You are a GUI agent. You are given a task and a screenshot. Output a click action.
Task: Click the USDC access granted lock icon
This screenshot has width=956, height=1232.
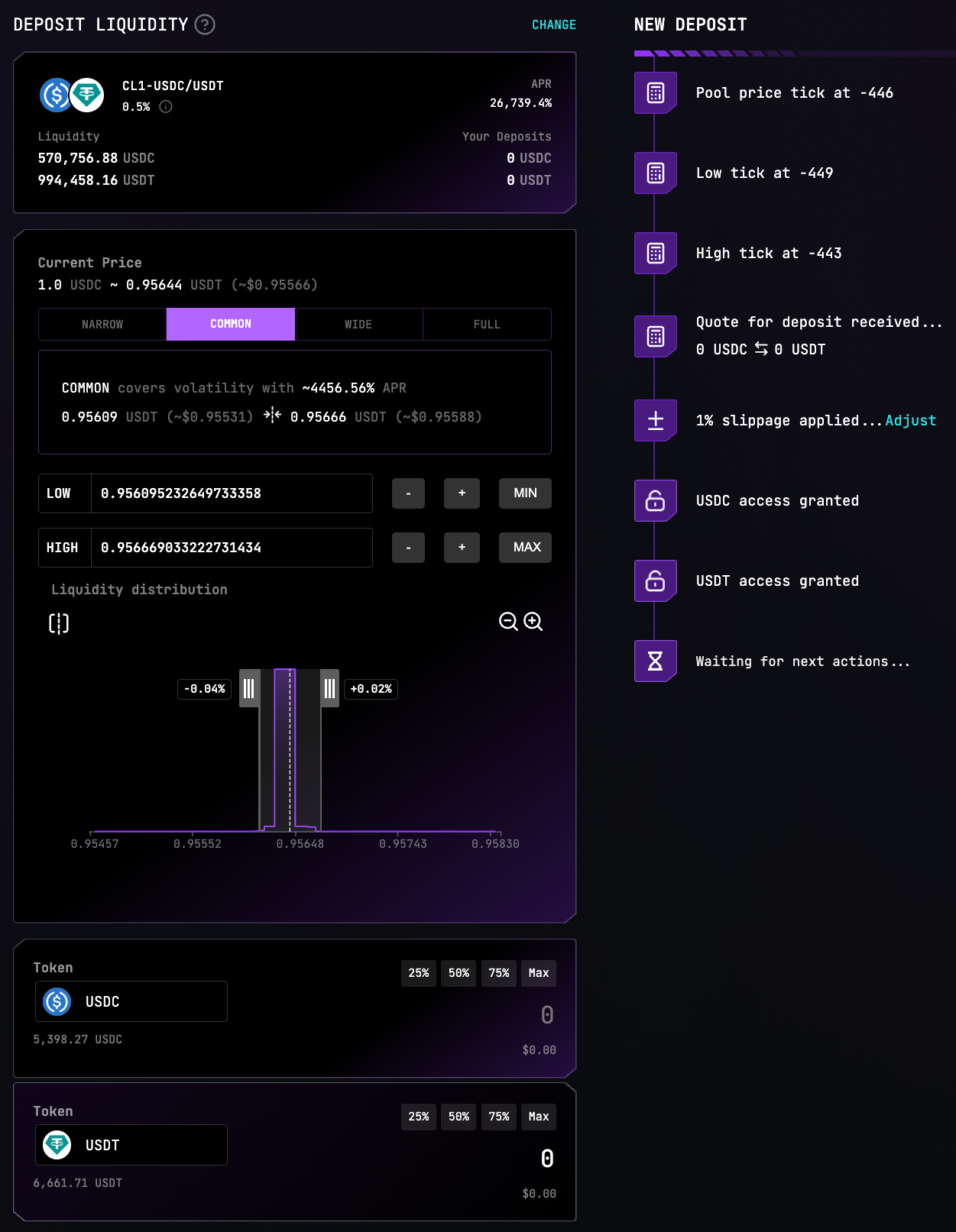[655, 500]
